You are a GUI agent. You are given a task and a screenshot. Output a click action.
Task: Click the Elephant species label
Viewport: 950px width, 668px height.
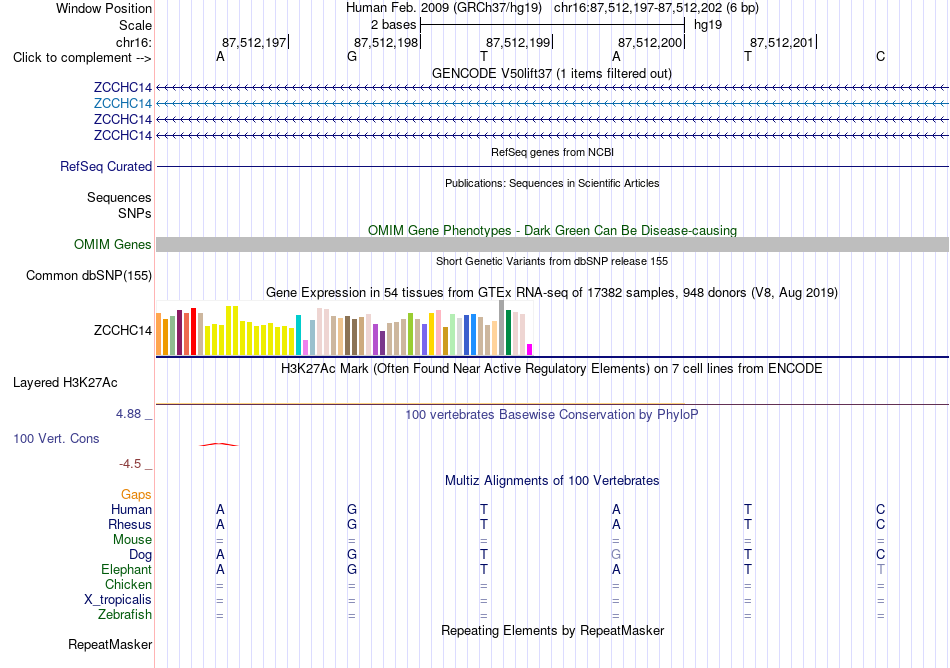pyautogui.click(x=127, y=570)
